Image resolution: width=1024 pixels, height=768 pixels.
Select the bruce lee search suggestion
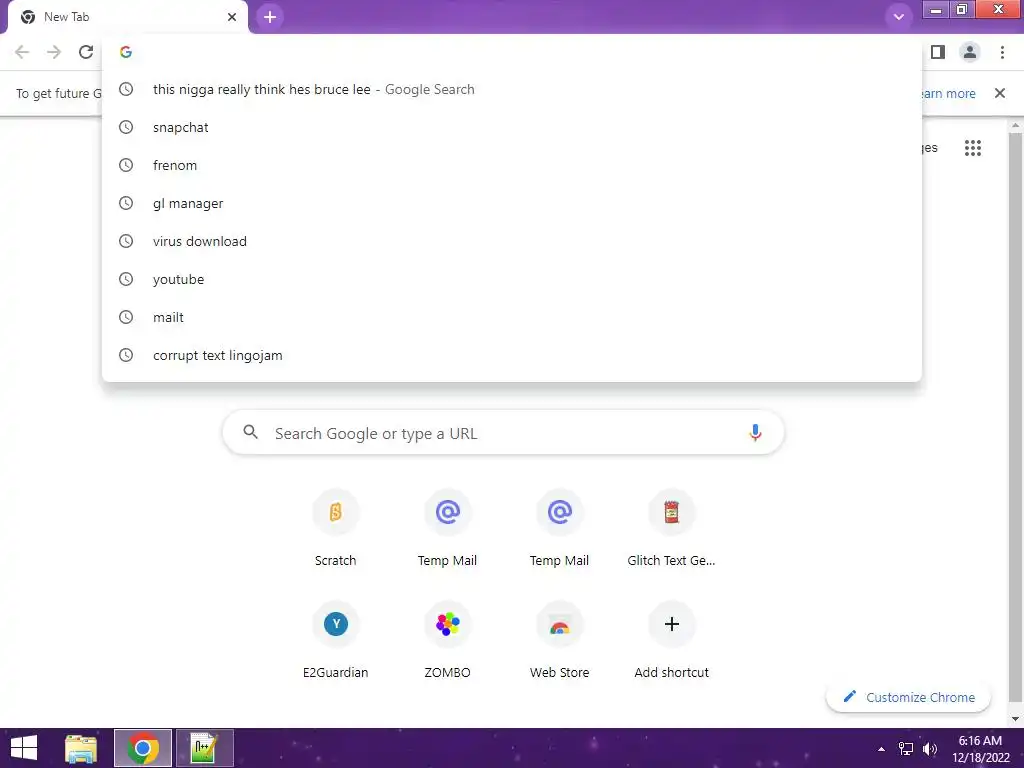(x=512, y=89)
